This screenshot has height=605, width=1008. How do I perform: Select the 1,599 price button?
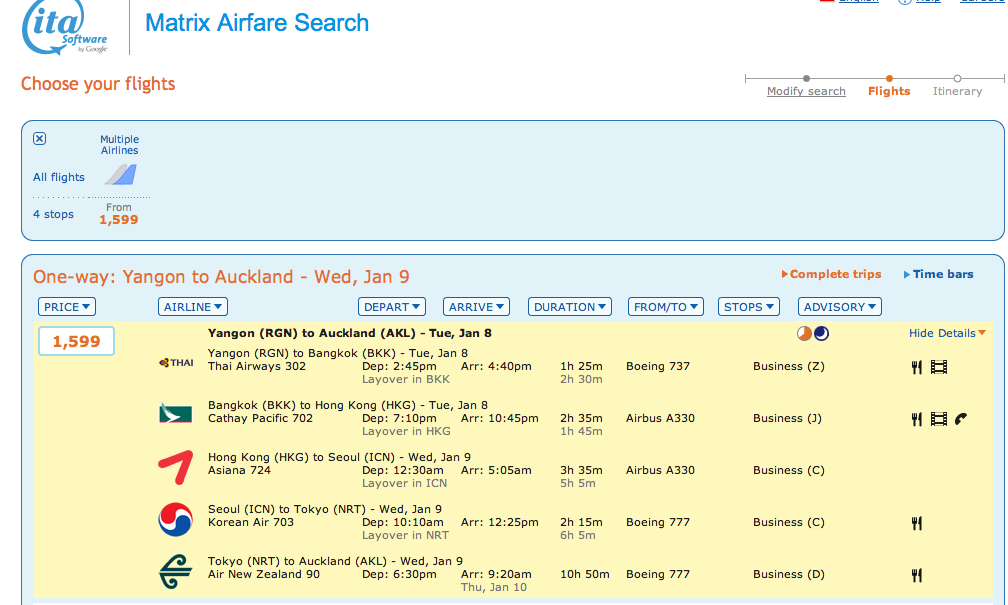pyautogui.click(x=76, y=341)
